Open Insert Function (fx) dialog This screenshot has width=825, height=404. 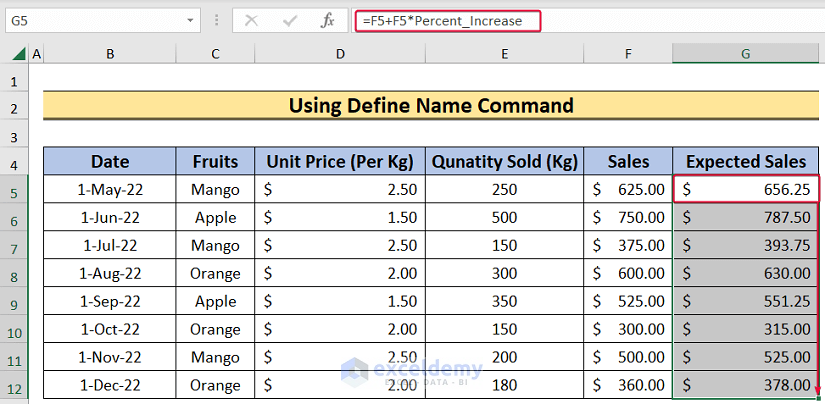point(327,20)
